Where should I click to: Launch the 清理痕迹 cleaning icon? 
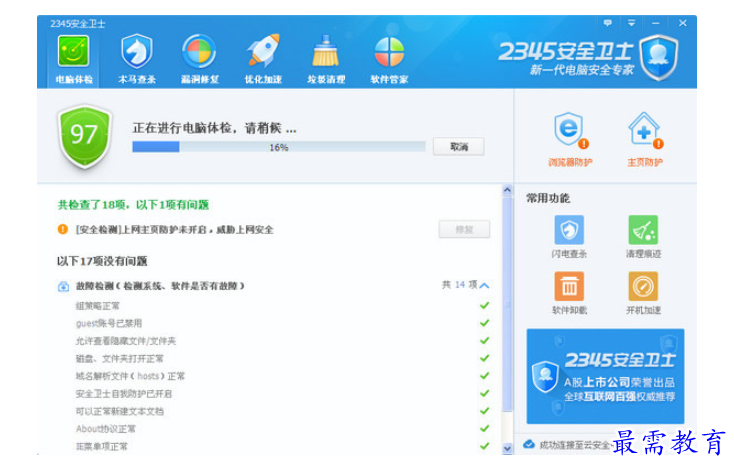click(x=643, y=230)
